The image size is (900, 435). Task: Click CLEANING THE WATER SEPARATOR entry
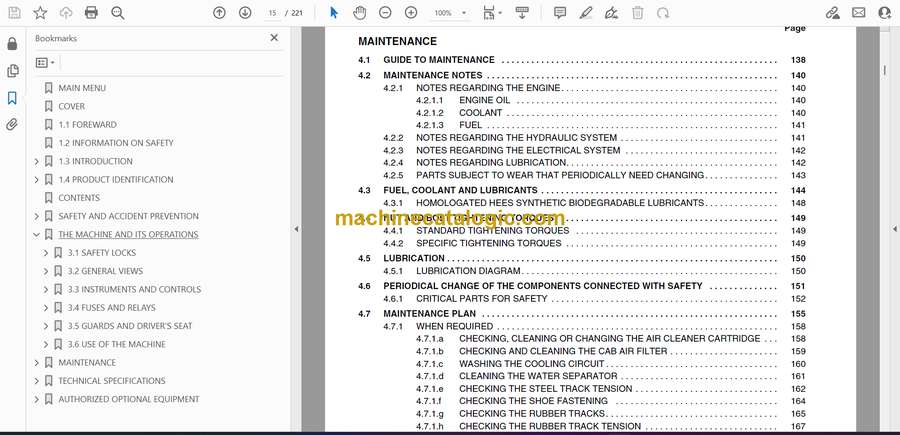pyautogui.click(x=538, y=376)
